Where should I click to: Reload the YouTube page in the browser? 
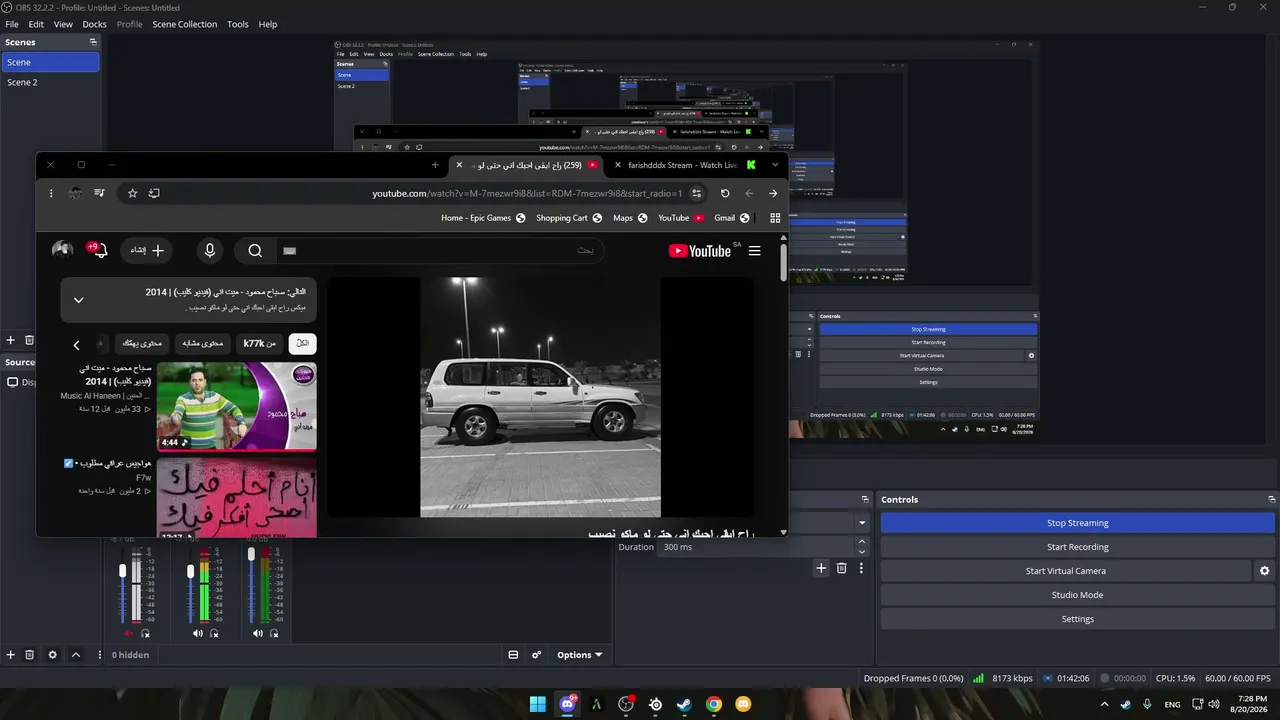725,193
